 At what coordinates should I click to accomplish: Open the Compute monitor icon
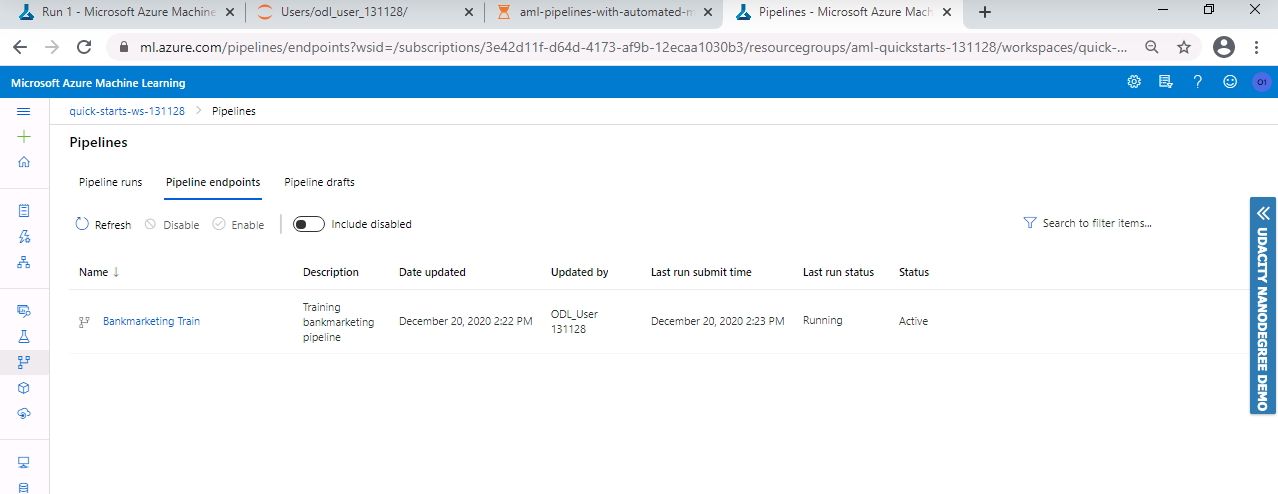pos(24,462)
